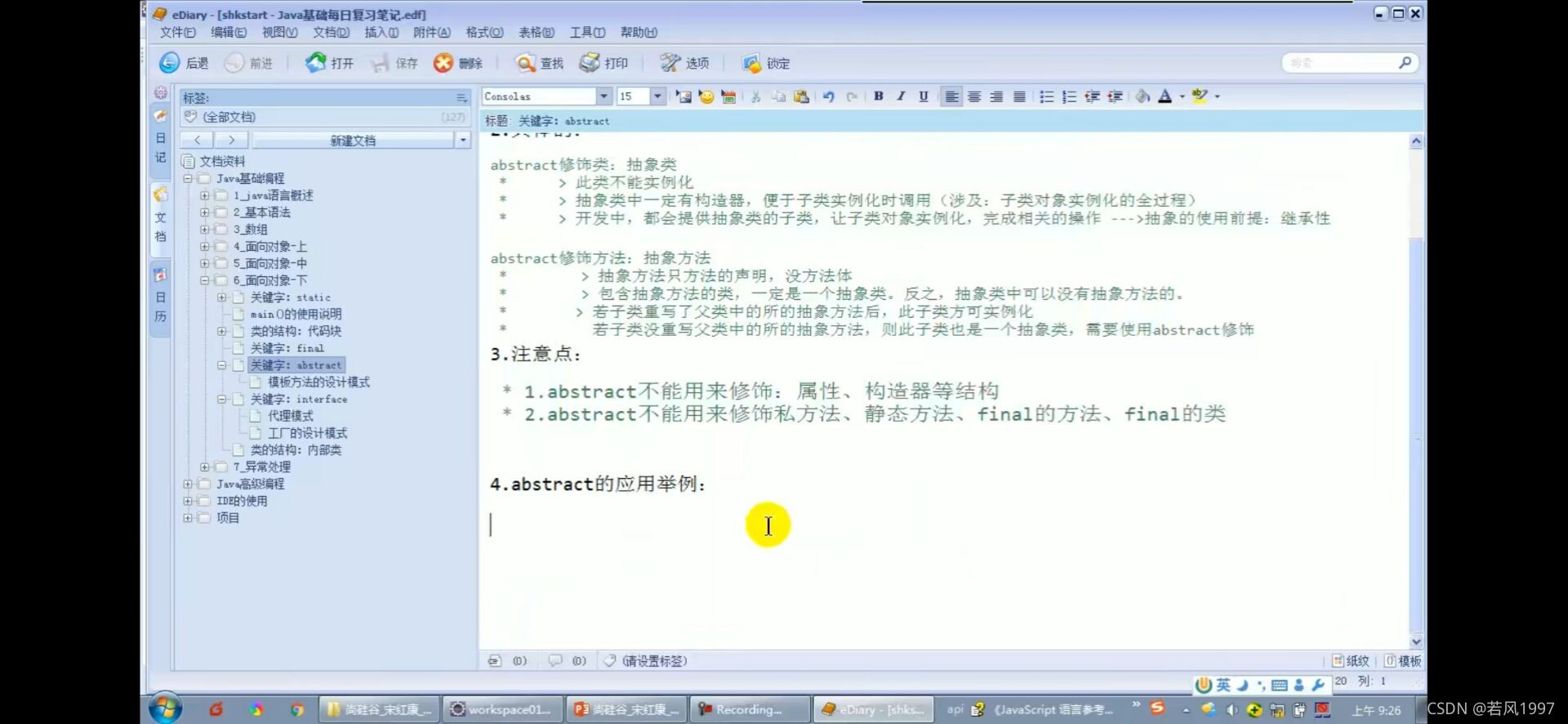Open the 文件(F) menu
Image resolution: width=1568 pixels, height=724 pixels.
pyautogui.click(x=178, y=32)
